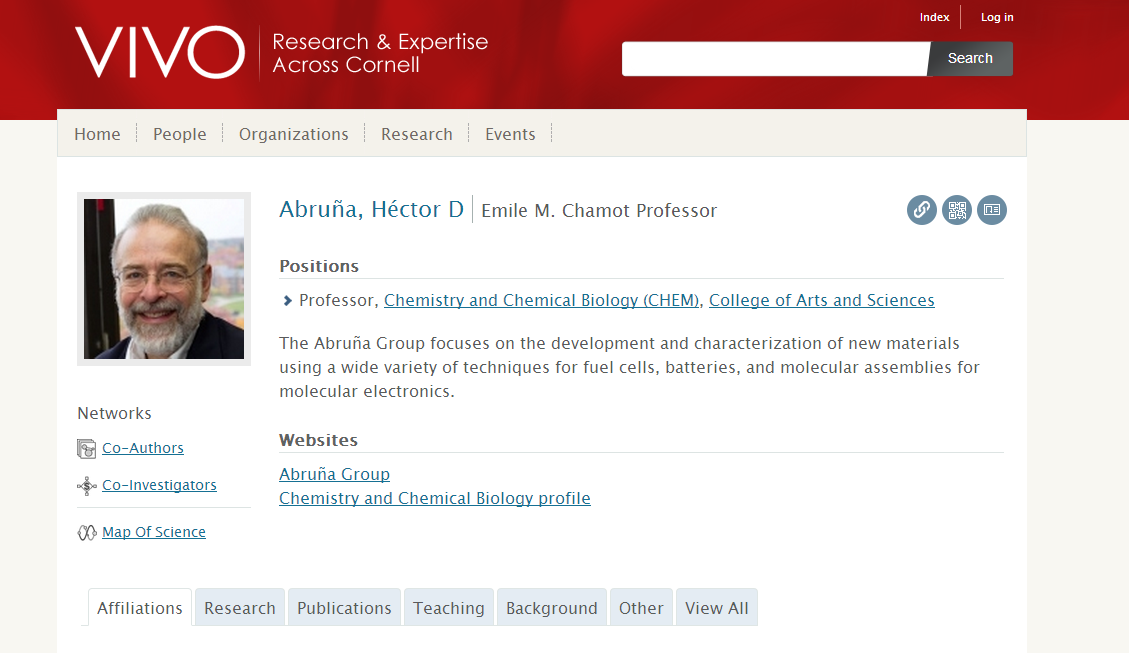This screenshot has height=653, width=1129.
Task: Open Chemistry and Chemical Biology (CHEM) link
Action: (x=541, y=300)
